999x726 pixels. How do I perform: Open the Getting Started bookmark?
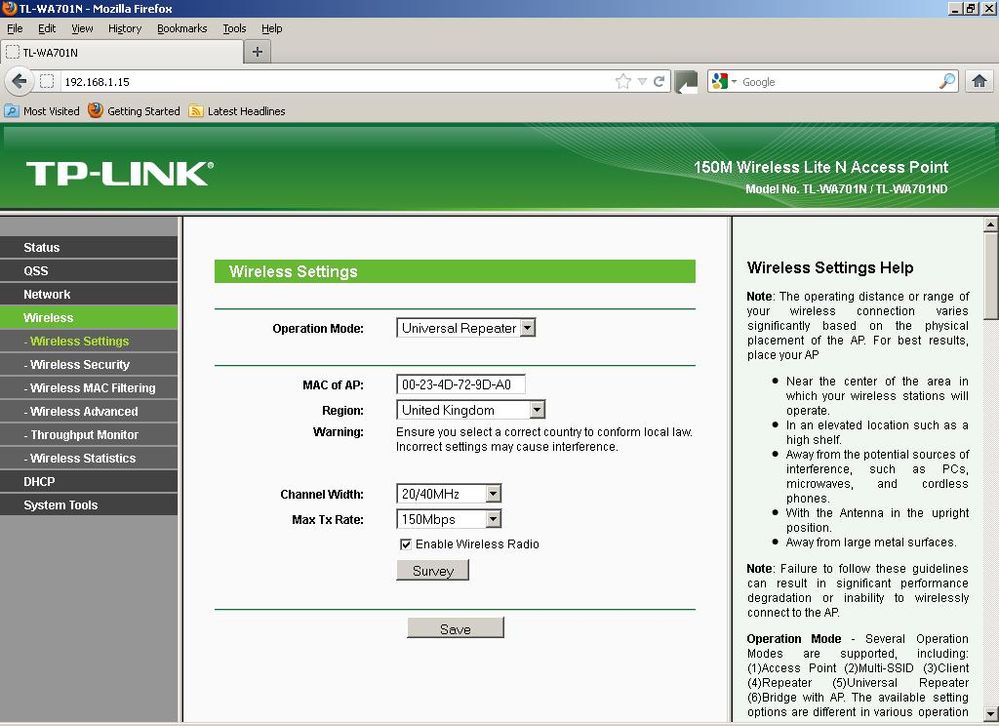[x=134, y=111]
